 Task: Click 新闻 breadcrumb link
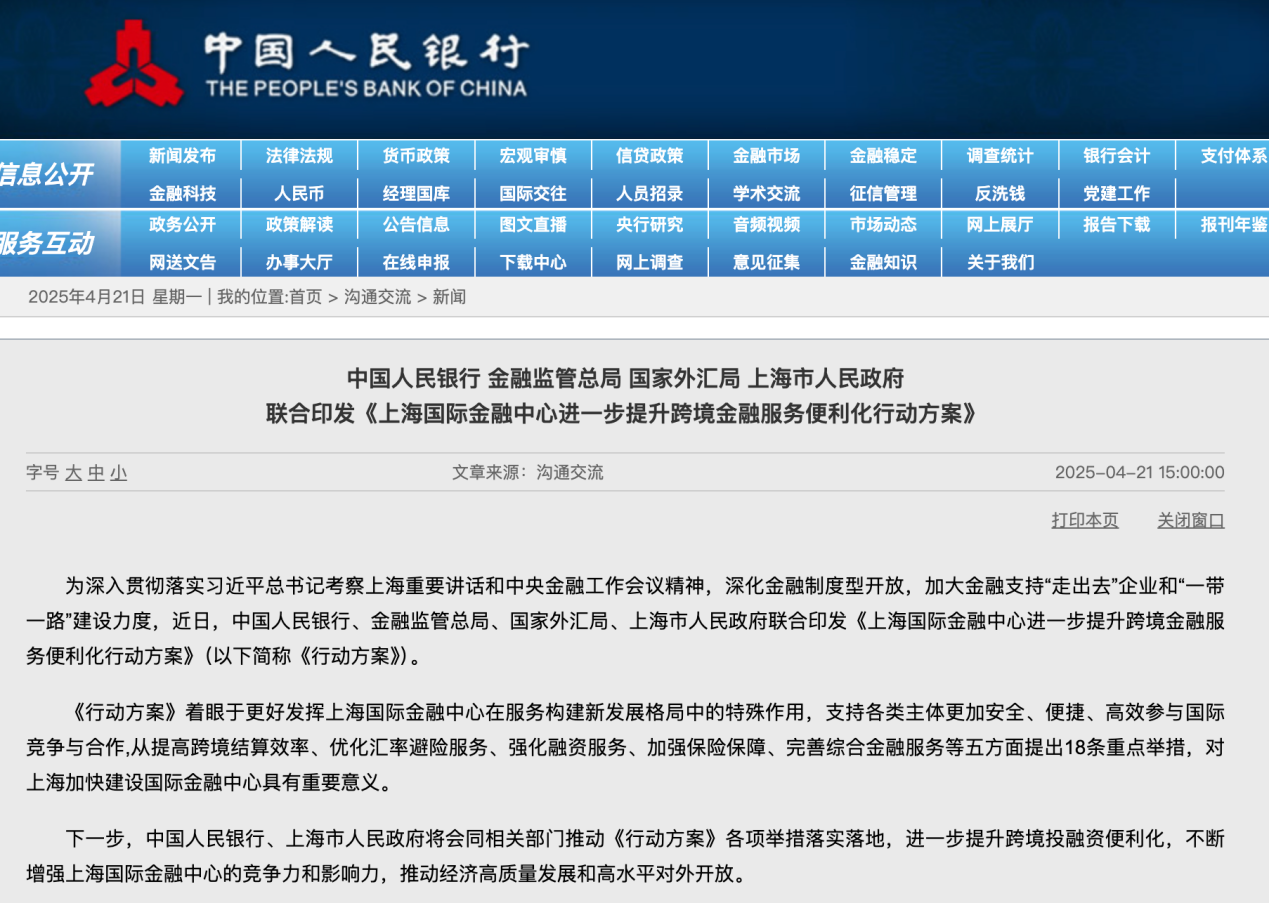coord(449,297)
